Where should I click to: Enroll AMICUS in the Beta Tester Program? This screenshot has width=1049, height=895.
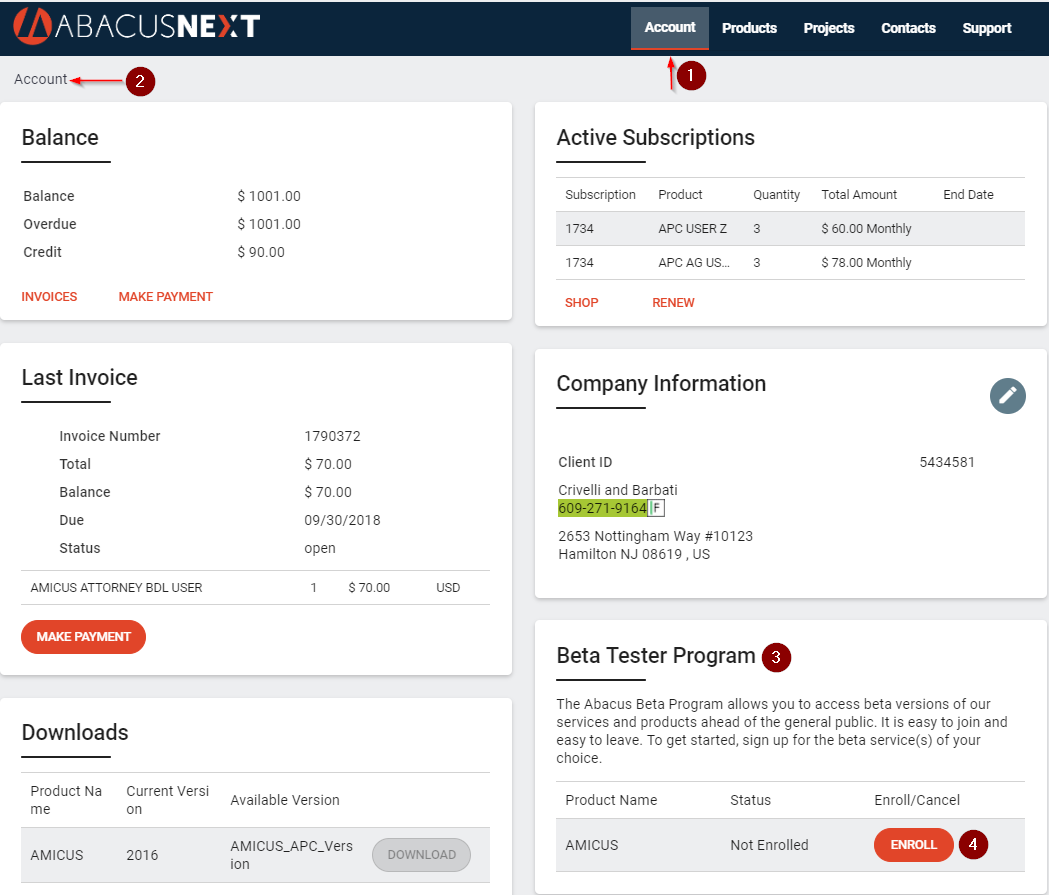pos(913,845)
